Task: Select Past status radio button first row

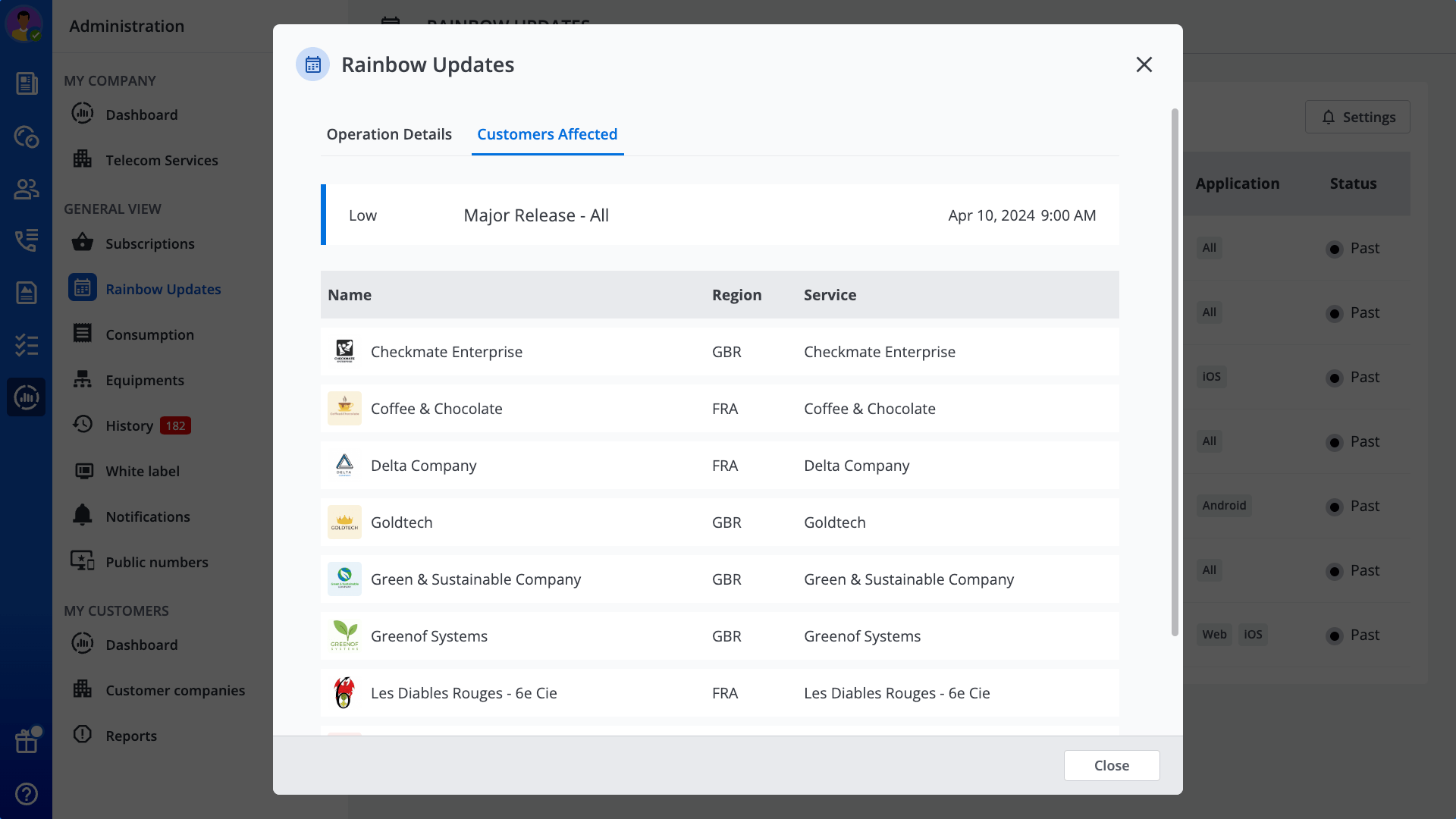Action: pyautogui.click(x=1335, y=248)
